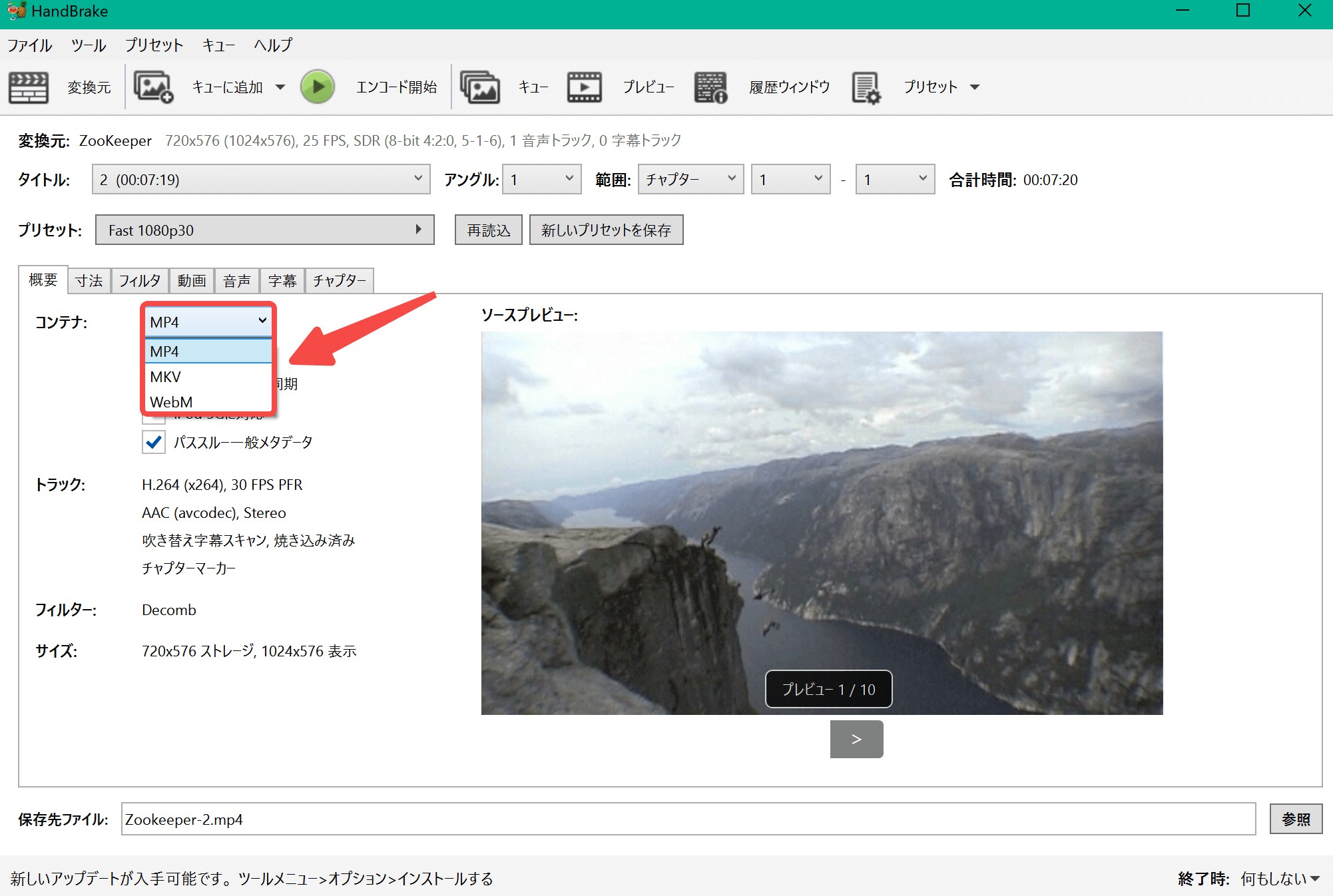Select WebM in container list

(208, 402)
